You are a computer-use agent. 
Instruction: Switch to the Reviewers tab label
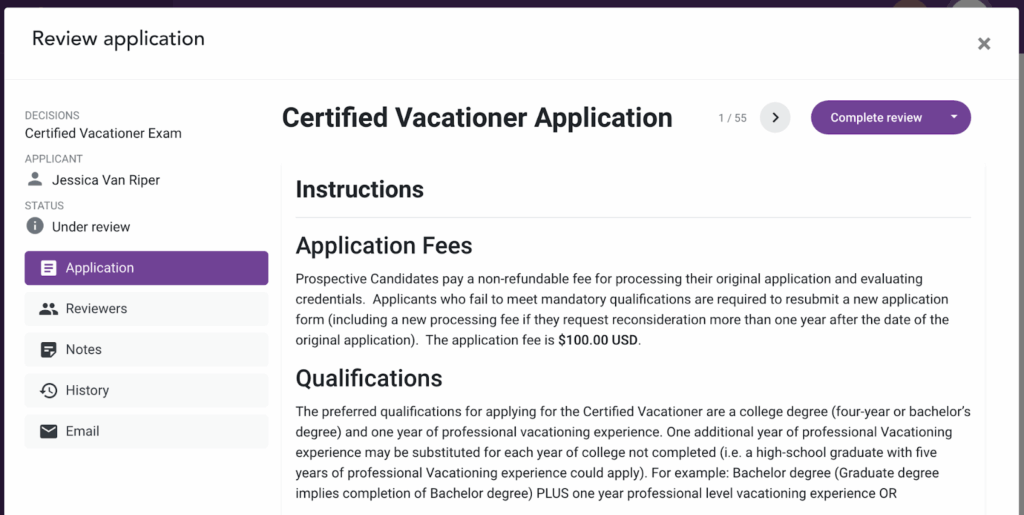point(96,309)
